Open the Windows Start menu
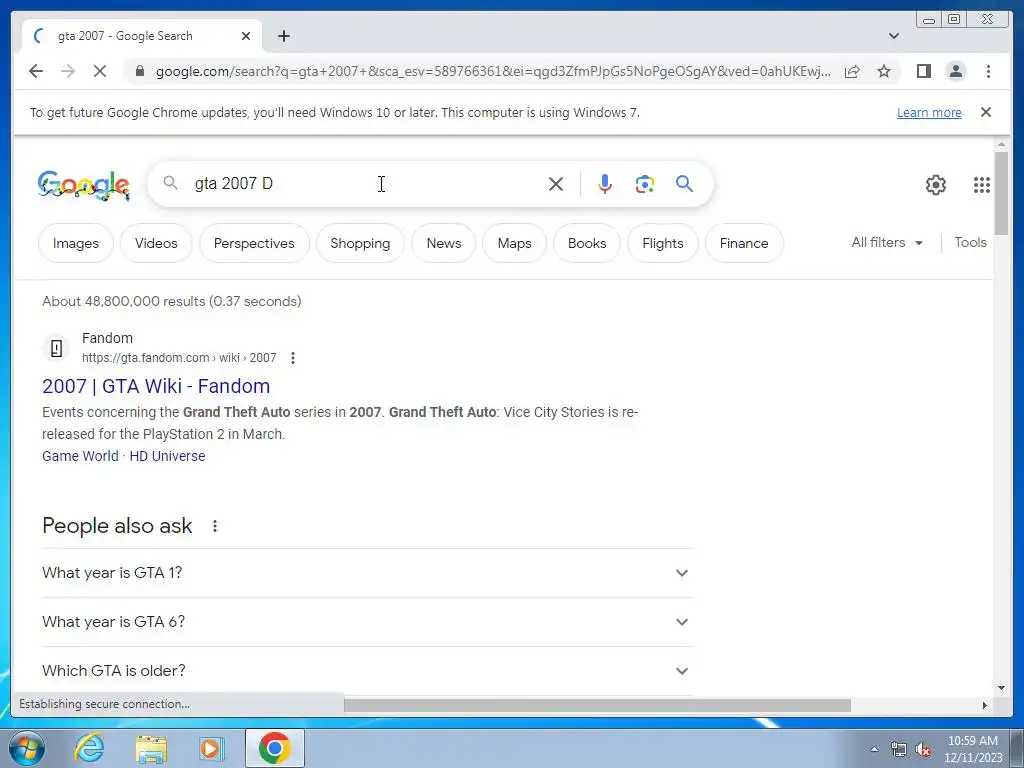The image size is (1024, 768). tap(26, 748)
